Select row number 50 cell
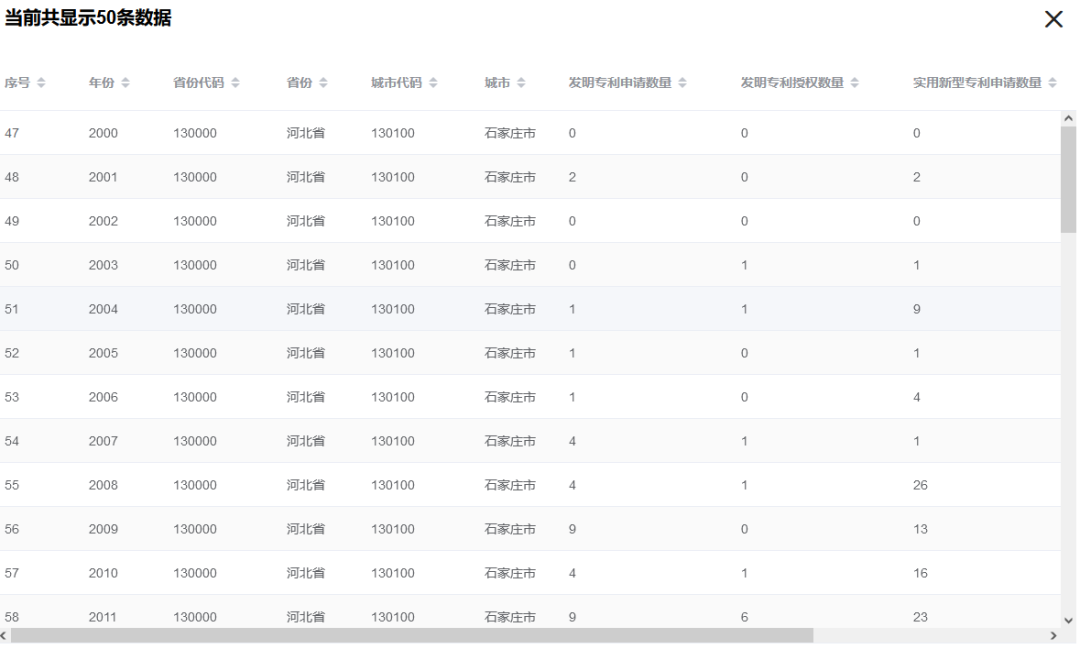Image resolution: width=1080 pixels, height=649 pixels. point(12,265)
